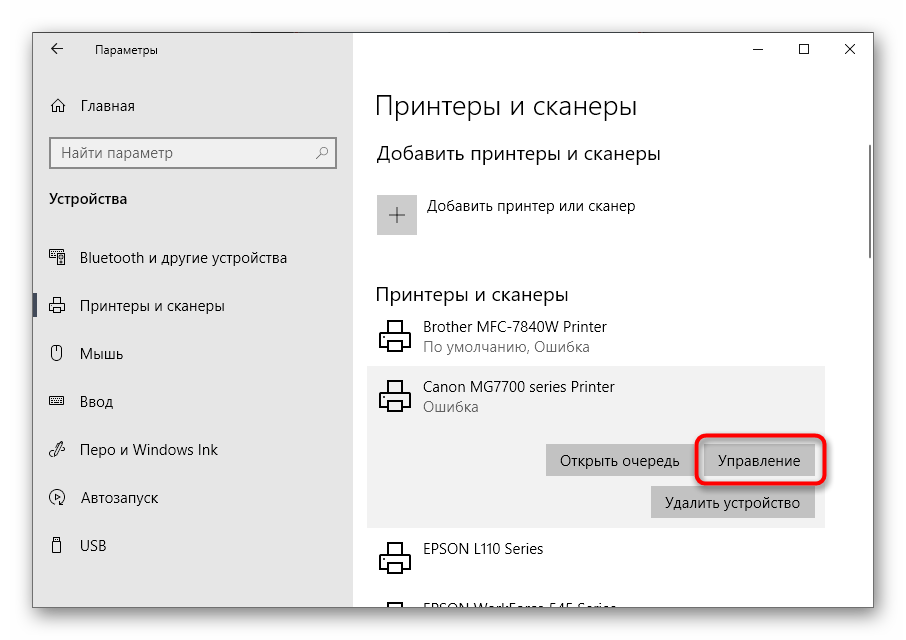Maximize the Параметры window
Image resolution: width=906 pixels, height=640 pixels.
click(804, 49)
